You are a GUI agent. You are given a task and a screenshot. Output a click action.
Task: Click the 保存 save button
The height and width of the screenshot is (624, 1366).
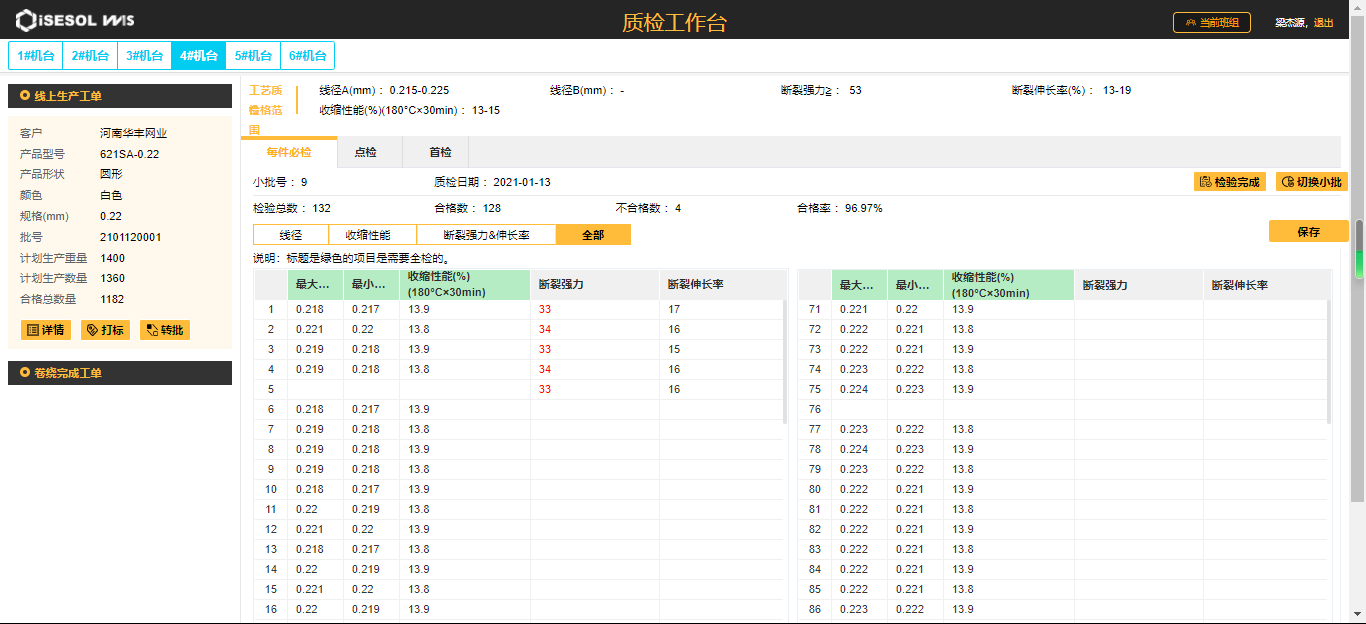click(1308, 232)
